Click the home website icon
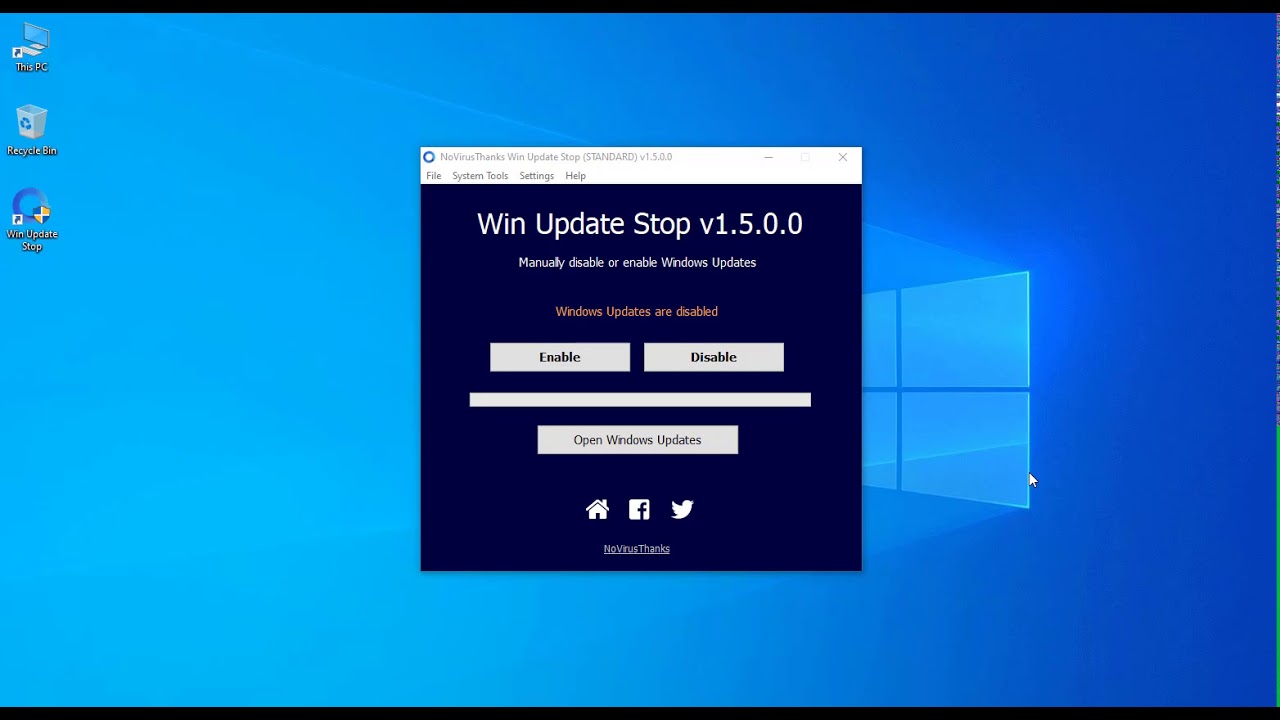 click(597, 510)
